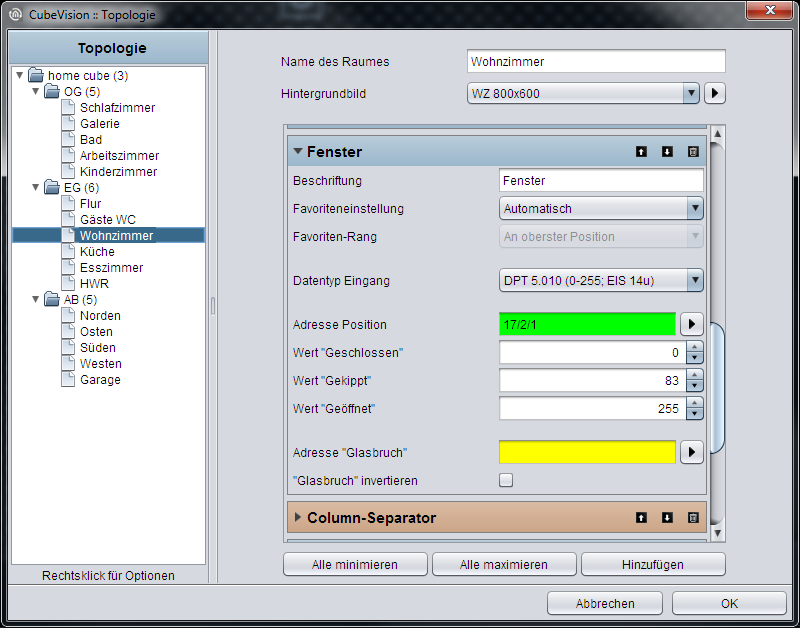
Task: Click Hinzufügen button
Action: tap(653, 565)
